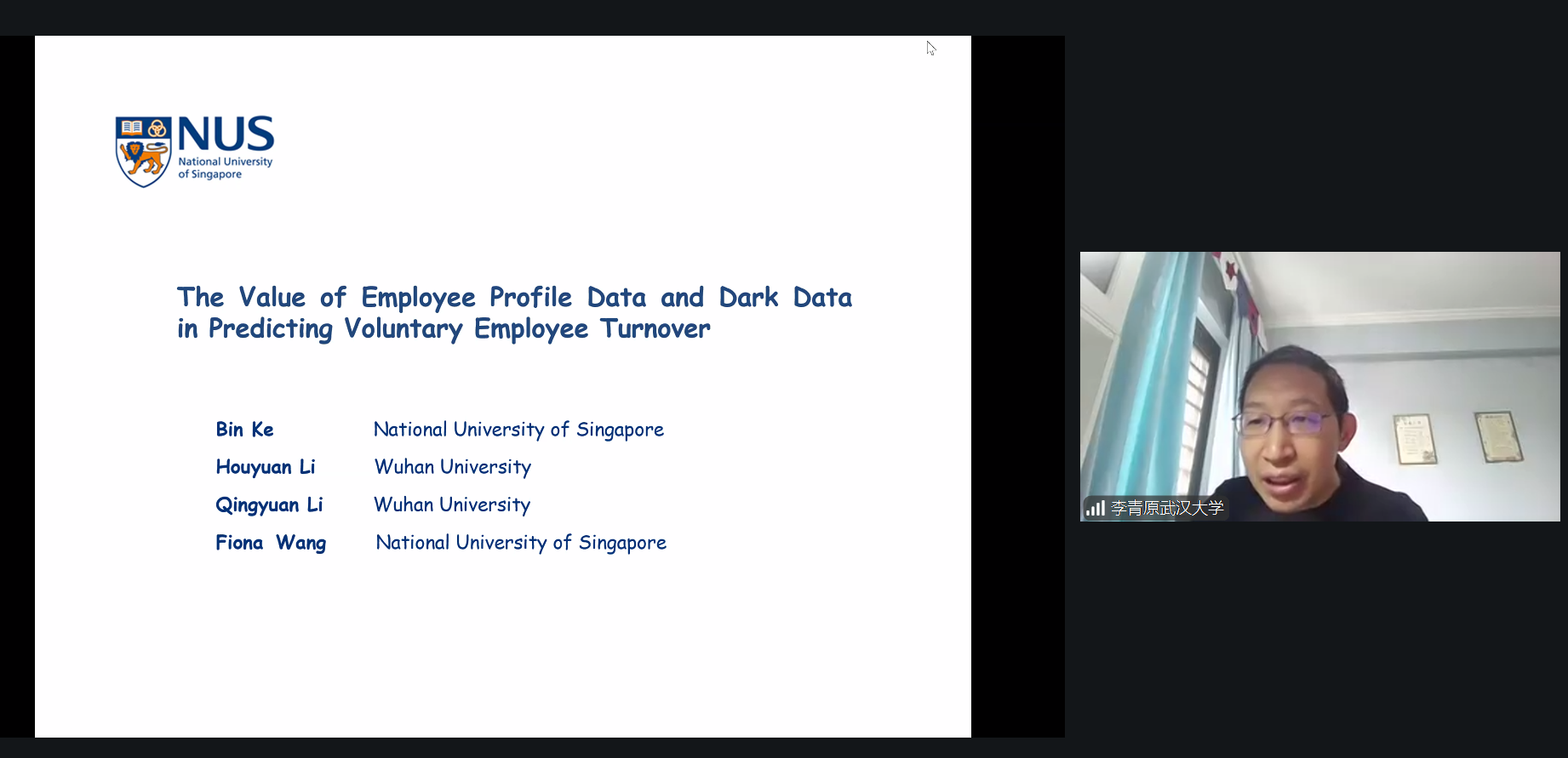
Task: Click Houyuan Li's affiliation "Wuhan University"
Action: tap(453, 467)
